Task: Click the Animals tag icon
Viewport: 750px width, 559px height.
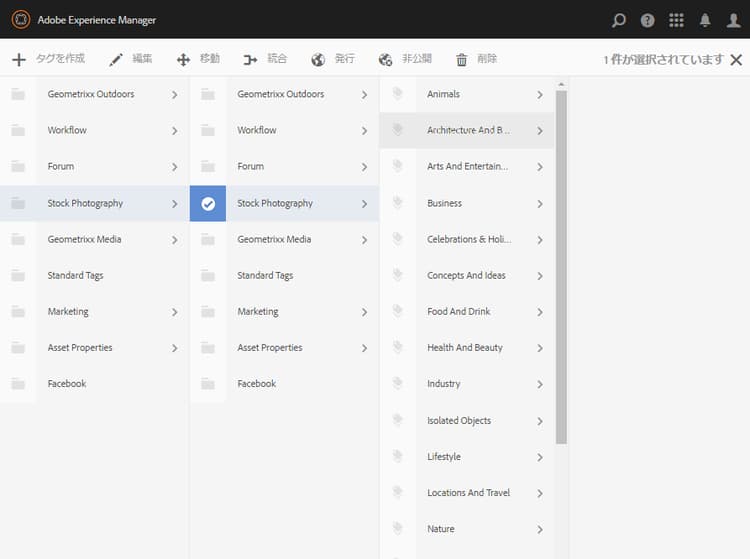Action: (x=397, y=93)
